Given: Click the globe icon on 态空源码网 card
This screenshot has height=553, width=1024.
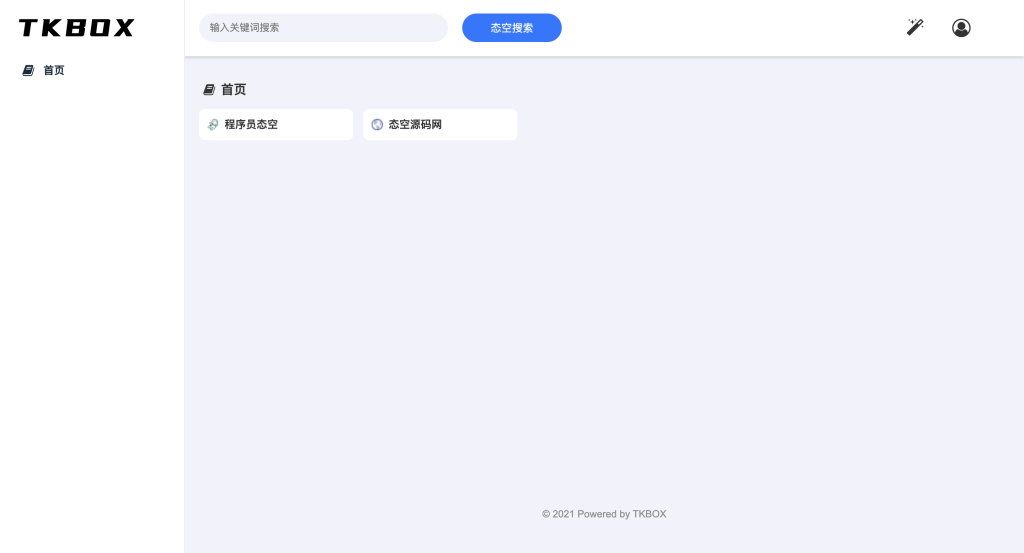Looking at the screenshot, I should [x=377, y=125].
